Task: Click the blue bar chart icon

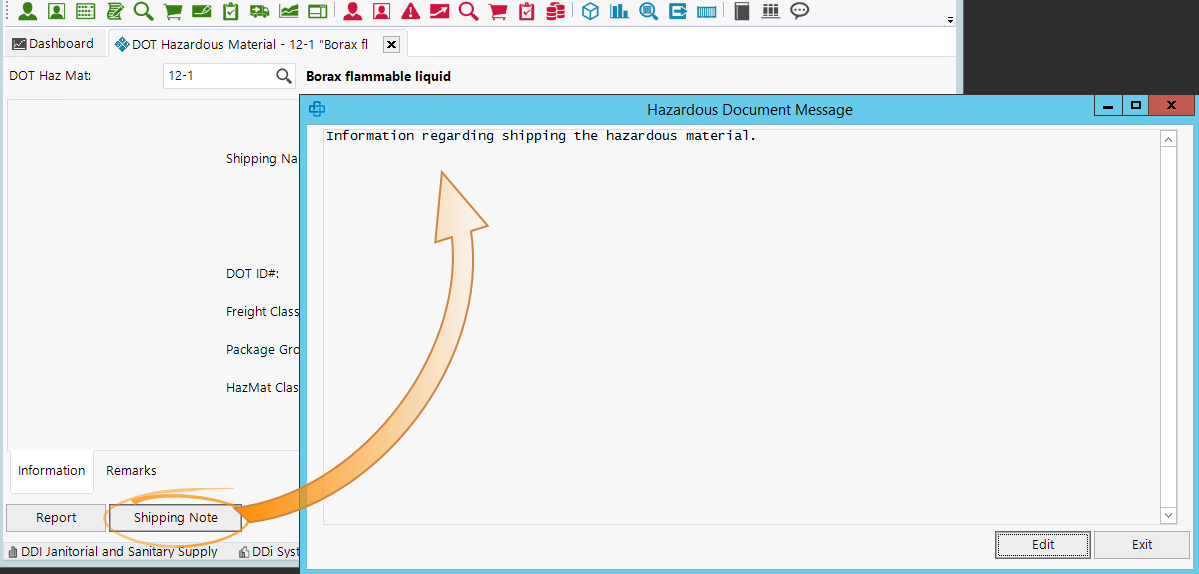Action: pyautogui.click(x=620, y=12)
